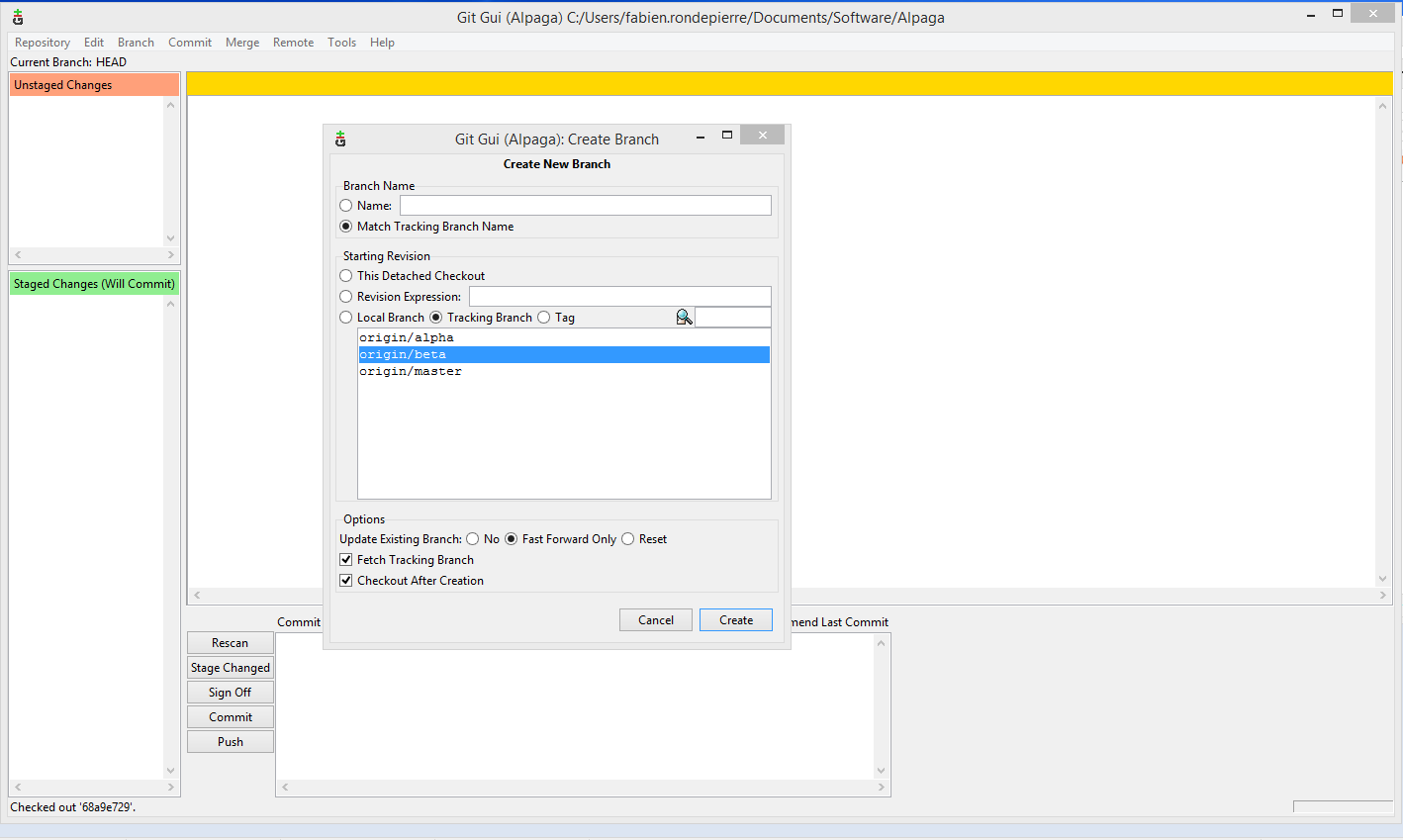Viewport: 1403px width, 840px height.
Task: Click the branch filter search field
Action: point(733,318)
